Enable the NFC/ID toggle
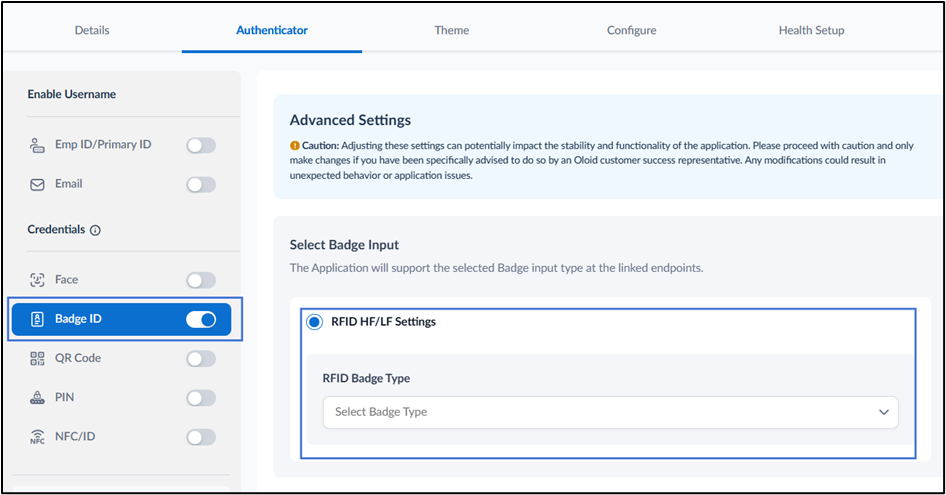This screenshot has width=946, height=495. 201,437
